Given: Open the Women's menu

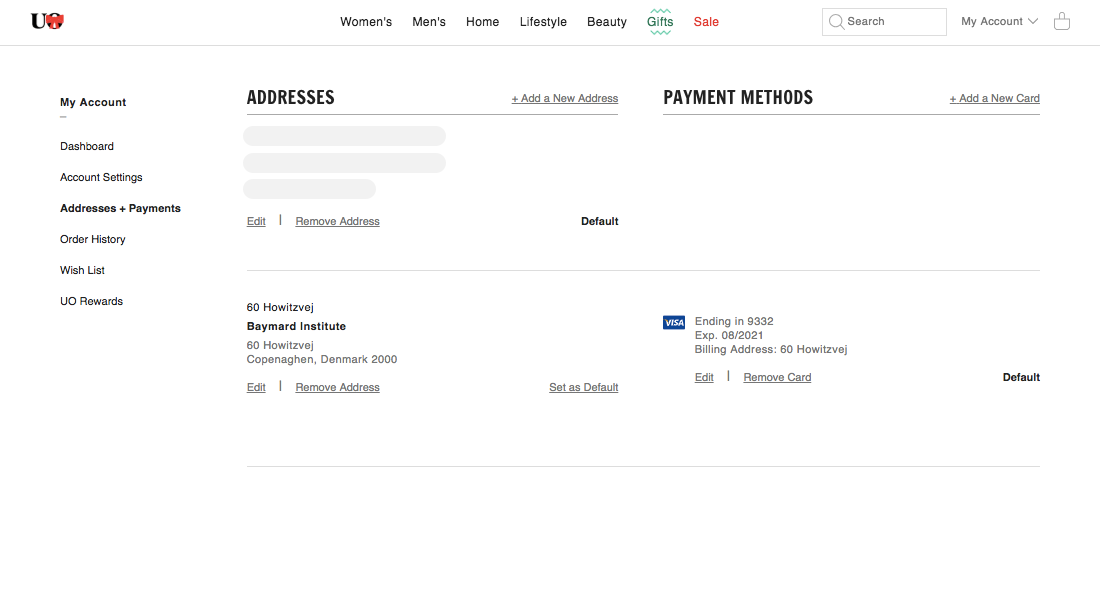Looking at the screenshot, I should [x=366, y=22].
